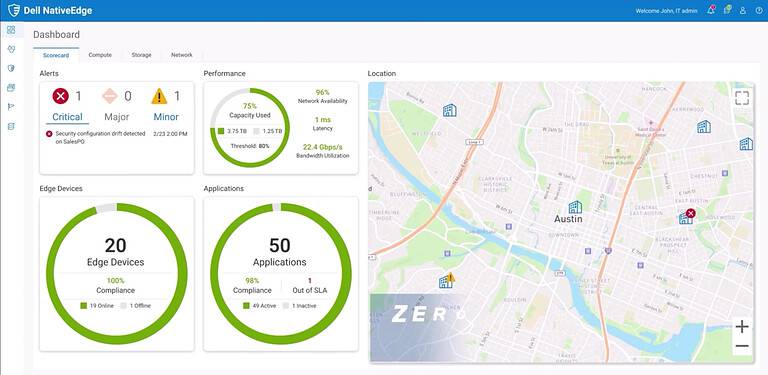The height and width of the screenshot is (375, 768).
Task: Click the yellow Minor warning triangle icon
Action: click(x=159, y=96)
